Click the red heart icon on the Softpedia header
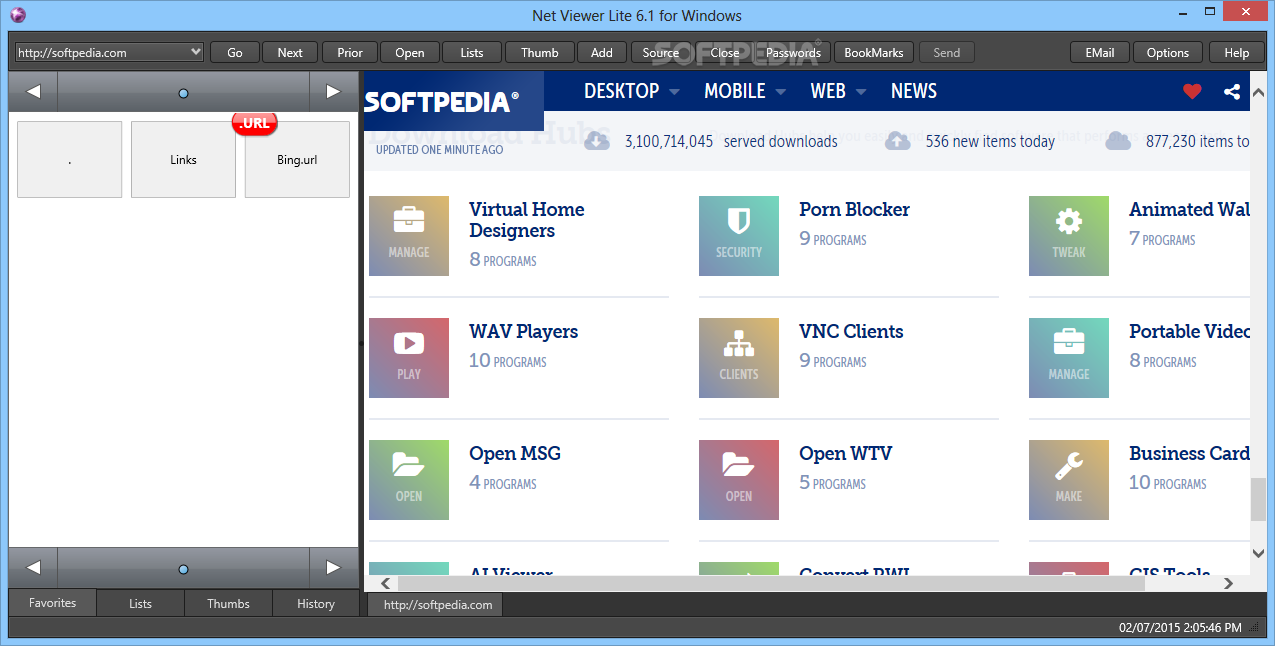Image resolution: width=1275 pixels, height=646 pixels. coord(1192,91)
